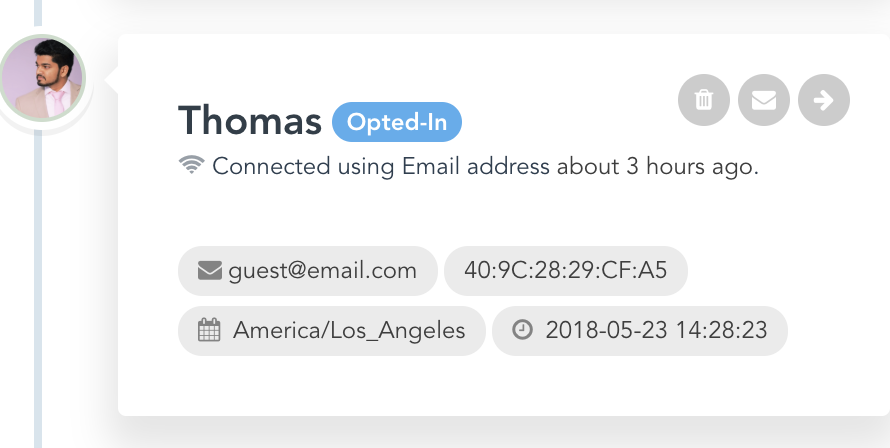Click the America/Los_Angeles timezone label
Screen dimensions: 890x448
coord(349,330)
